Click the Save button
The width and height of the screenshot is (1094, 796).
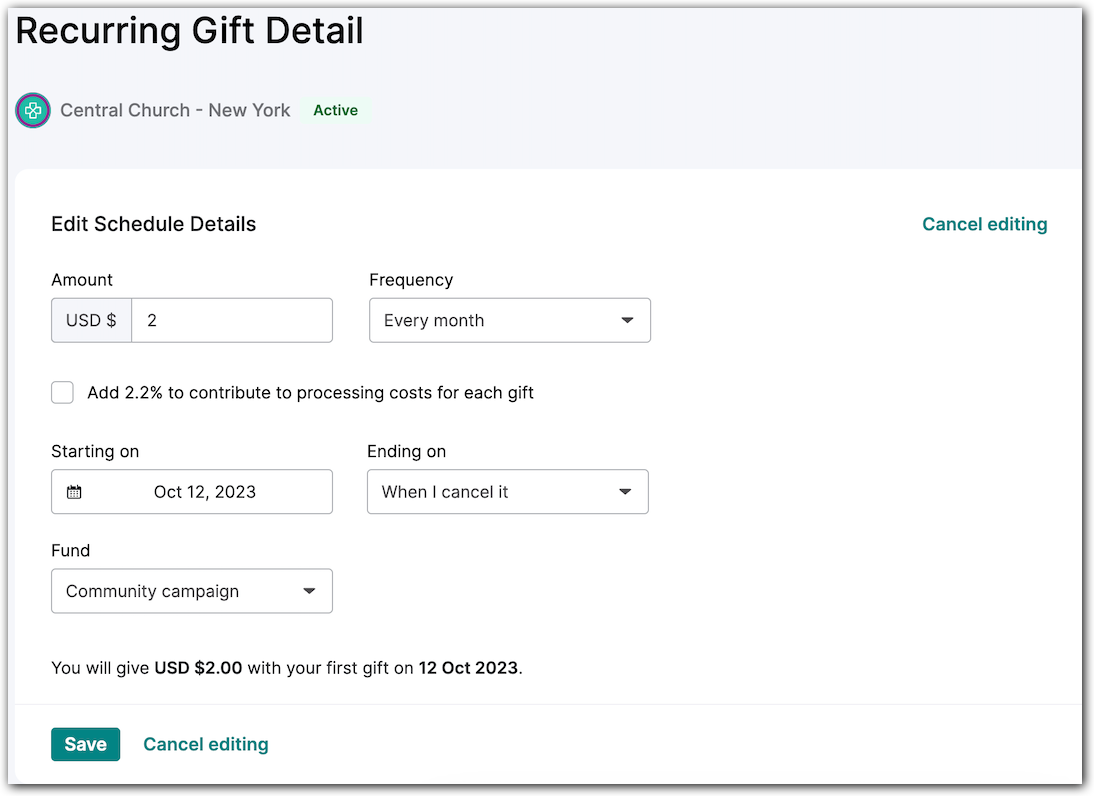coord(85,744)
